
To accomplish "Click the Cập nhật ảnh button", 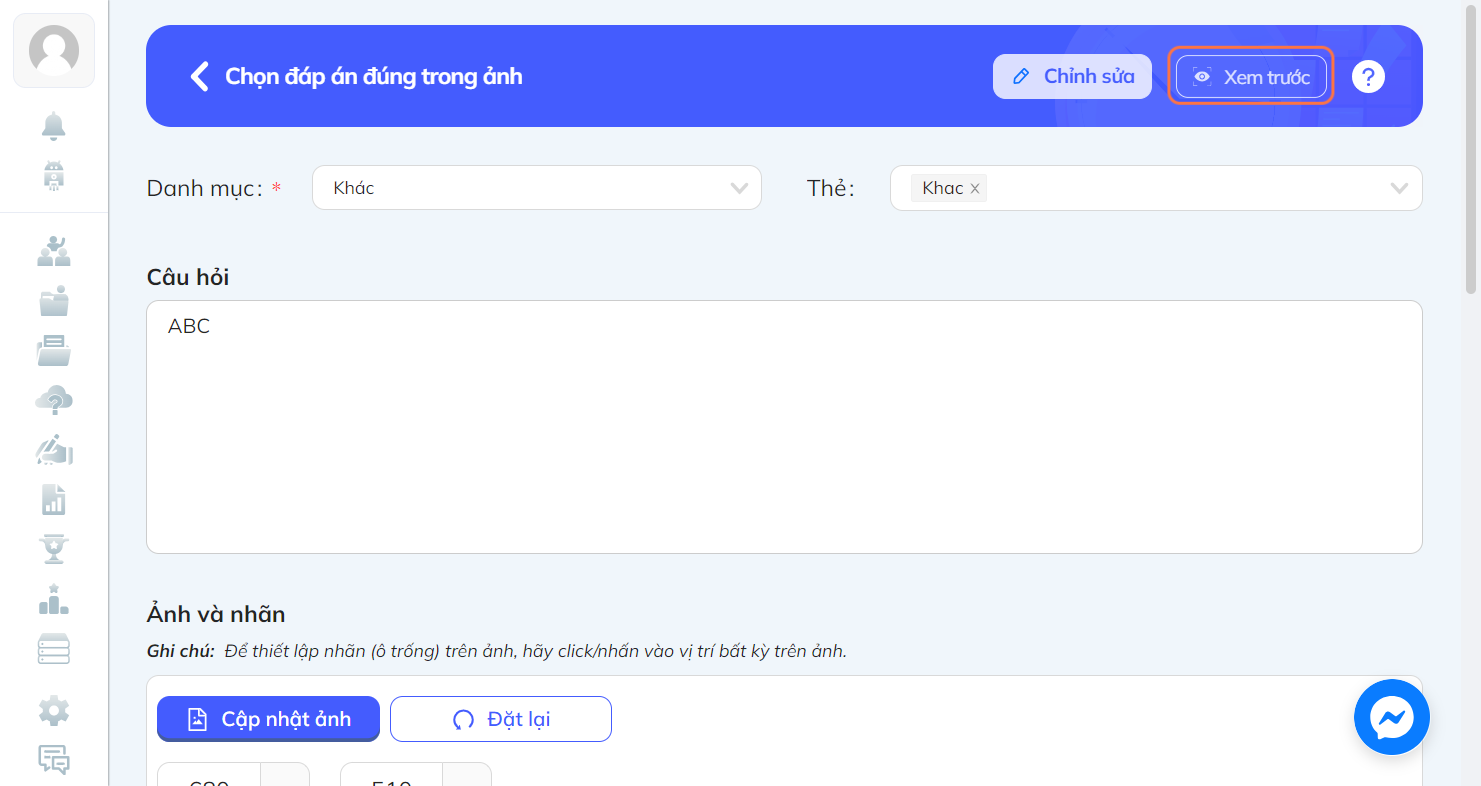I will pyautogui.click(x=268, y=719).
